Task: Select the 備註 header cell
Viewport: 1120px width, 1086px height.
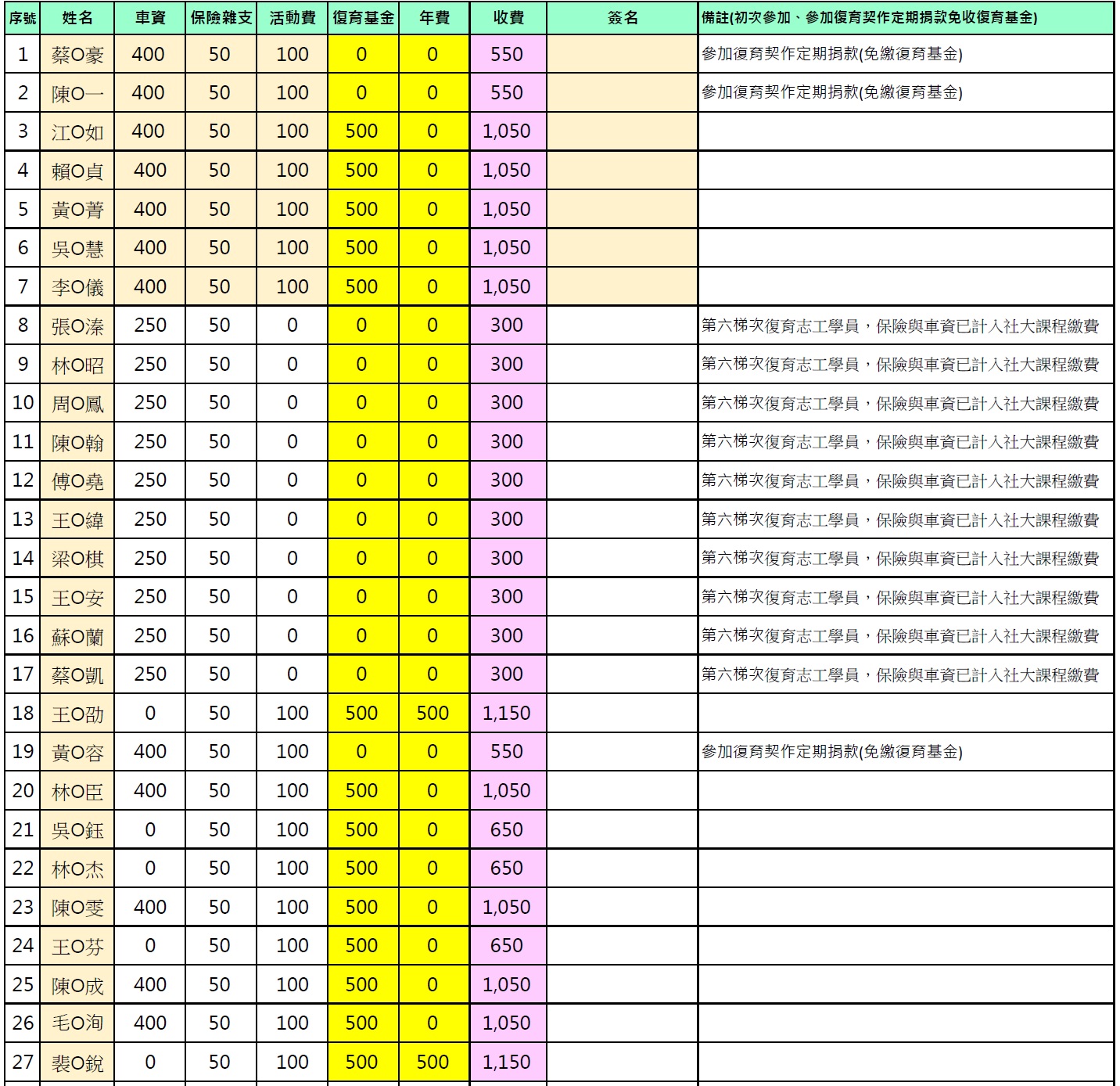Action: 906,18
